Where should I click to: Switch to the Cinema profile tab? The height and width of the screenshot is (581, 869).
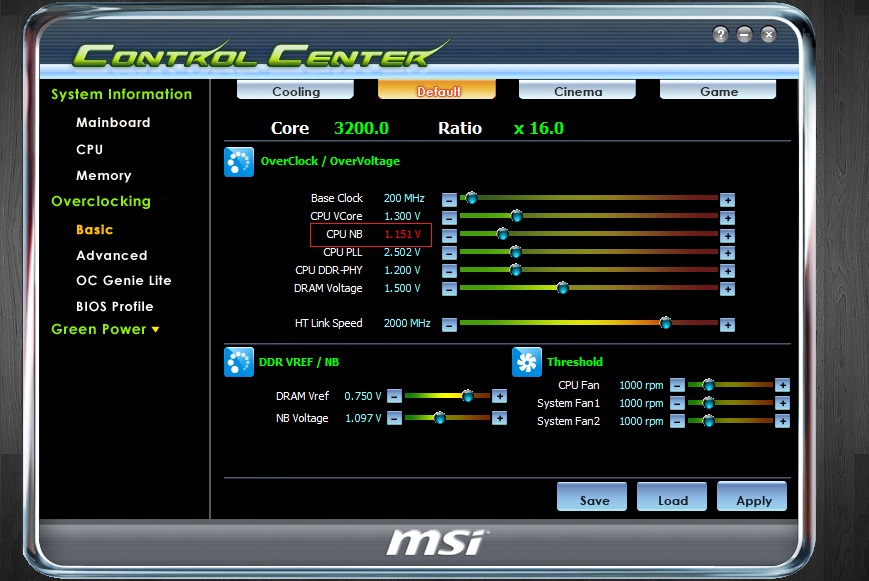(x=577, y=90)
